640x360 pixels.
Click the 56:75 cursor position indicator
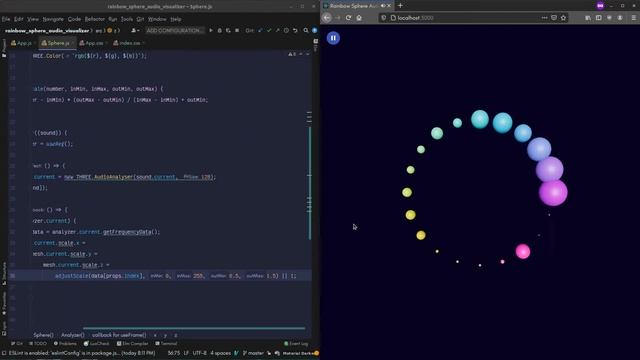174,353
